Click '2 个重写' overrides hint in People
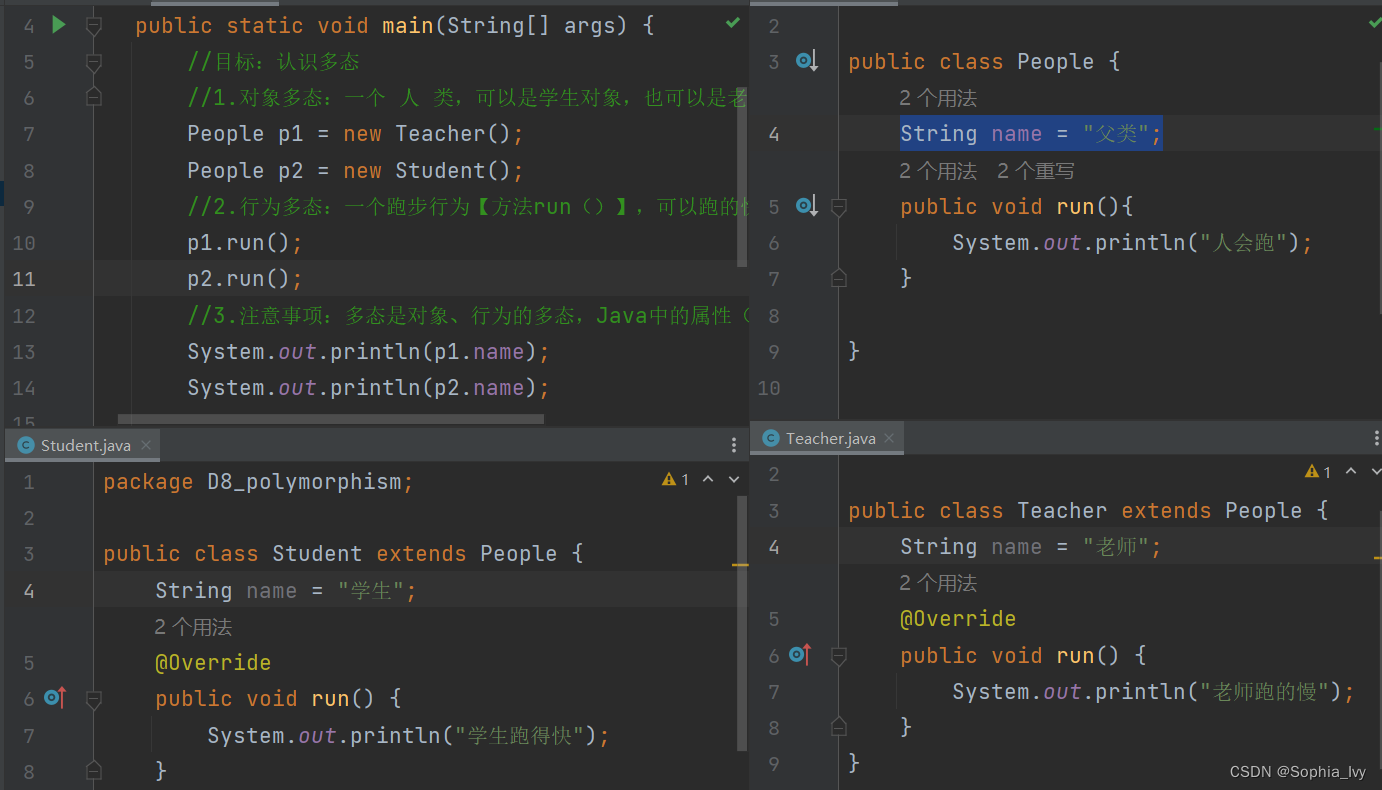 1036,171
